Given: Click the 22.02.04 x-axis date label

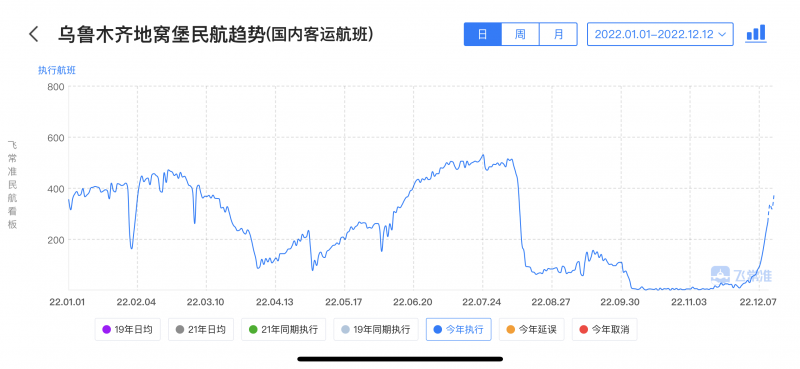Looking at the screenshot, I should click(x=137, y=302).
